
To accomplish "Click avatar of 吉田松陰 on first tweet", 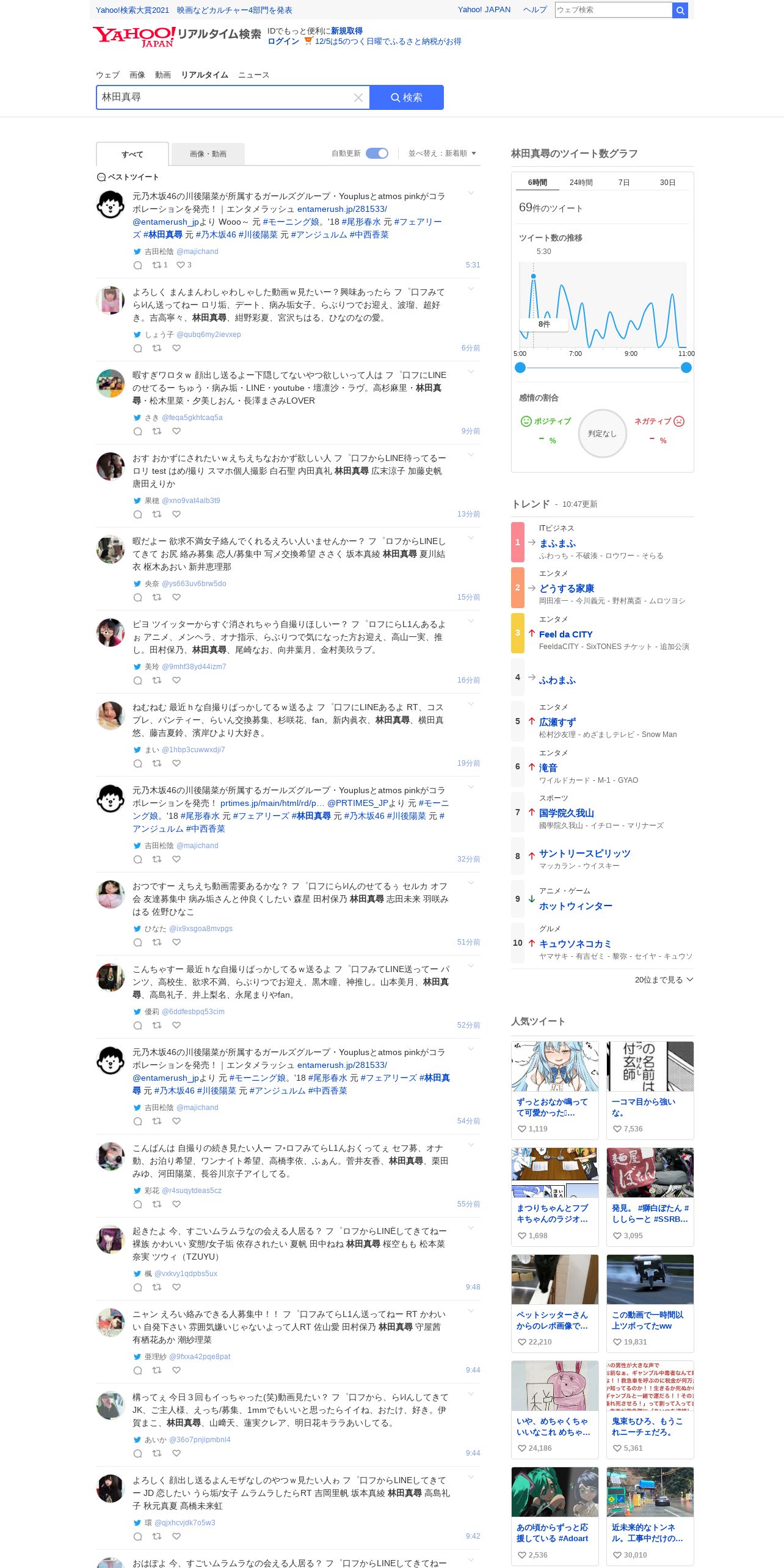I will click(111, 205).
